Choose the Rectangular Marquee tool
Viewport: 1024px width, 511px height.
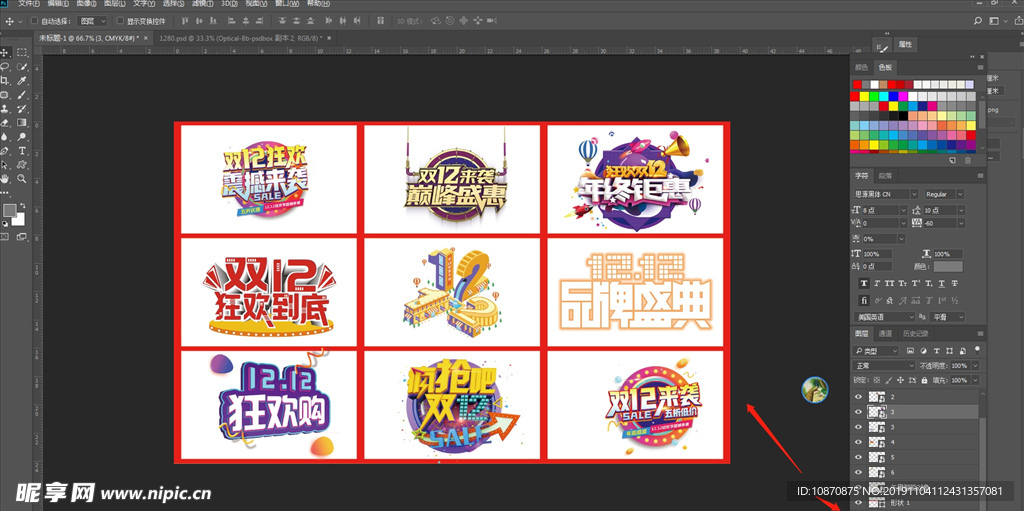point(22,52)
